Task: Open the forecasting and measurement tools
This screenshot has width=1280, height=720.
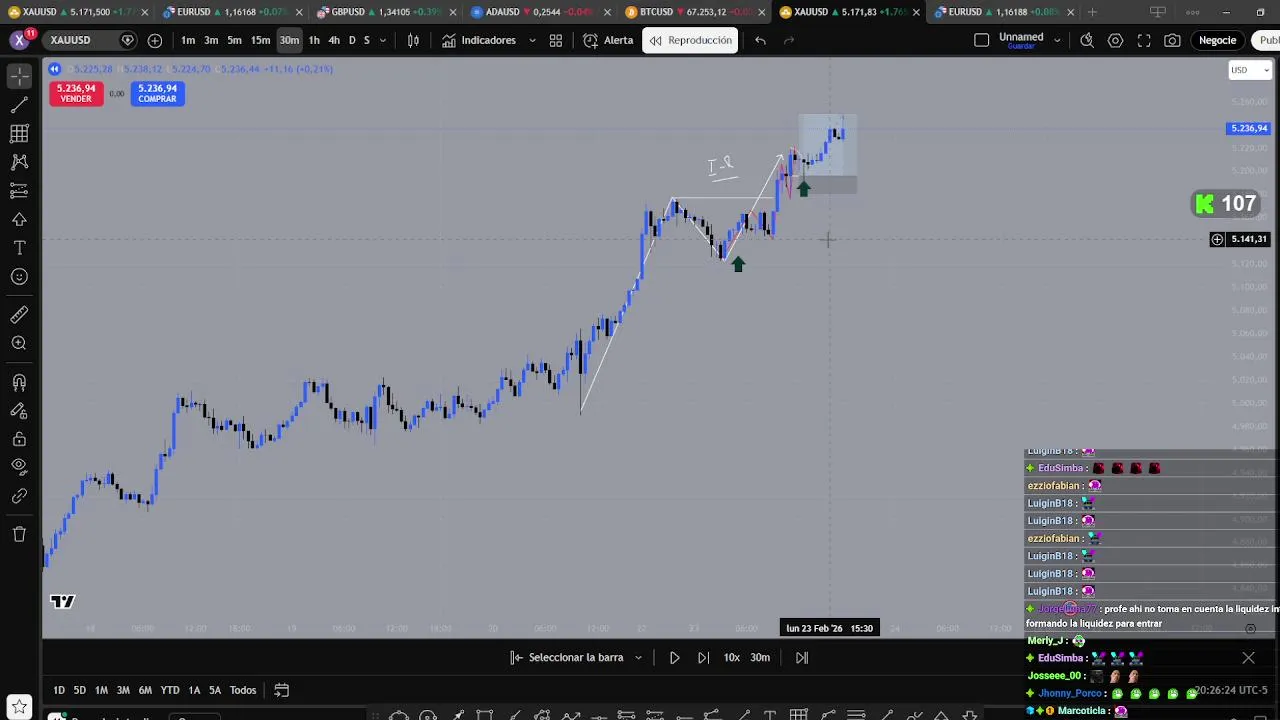Action: (19, 191)
